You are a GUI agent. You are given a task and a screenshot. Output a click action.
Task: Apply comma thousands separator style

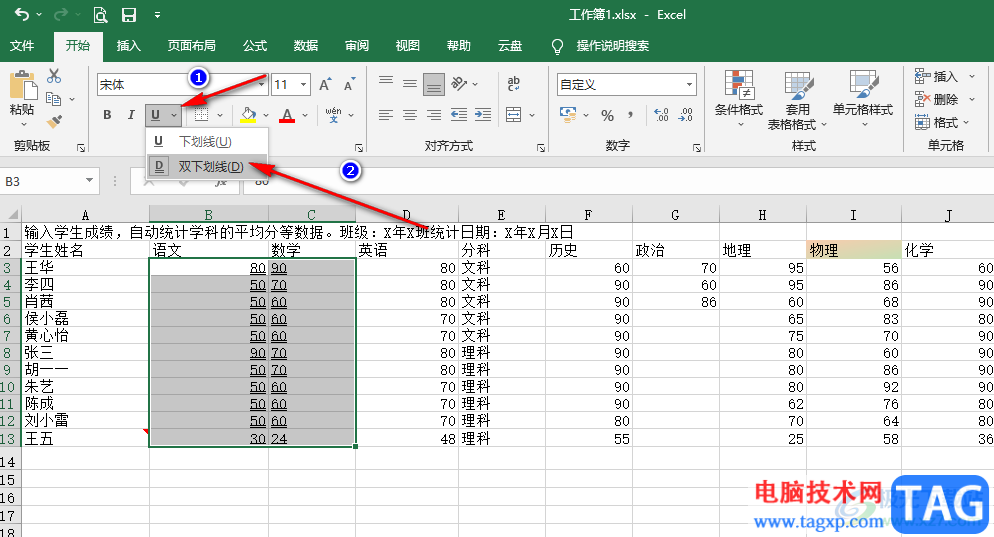(630, 115)
